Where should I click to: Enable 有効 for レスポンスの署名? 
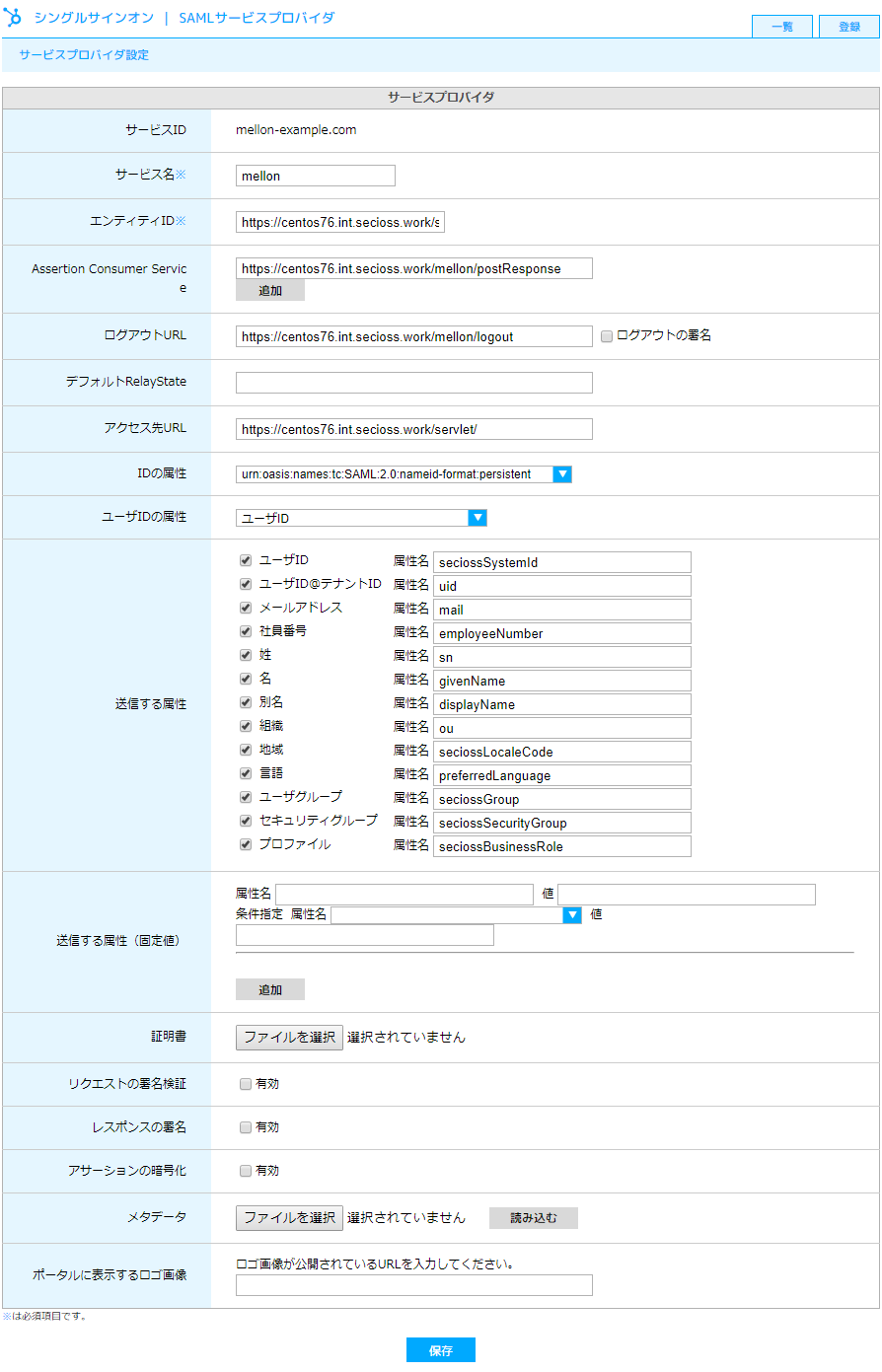click(x=243, y=1126)
